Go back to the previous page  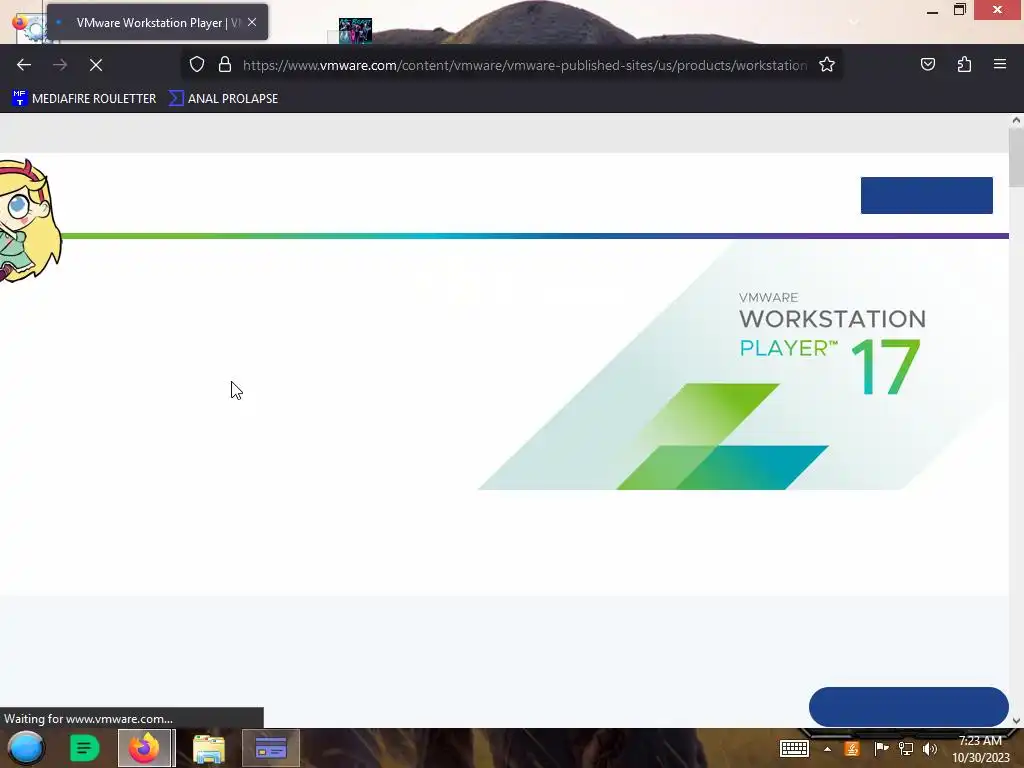(24, 65)
